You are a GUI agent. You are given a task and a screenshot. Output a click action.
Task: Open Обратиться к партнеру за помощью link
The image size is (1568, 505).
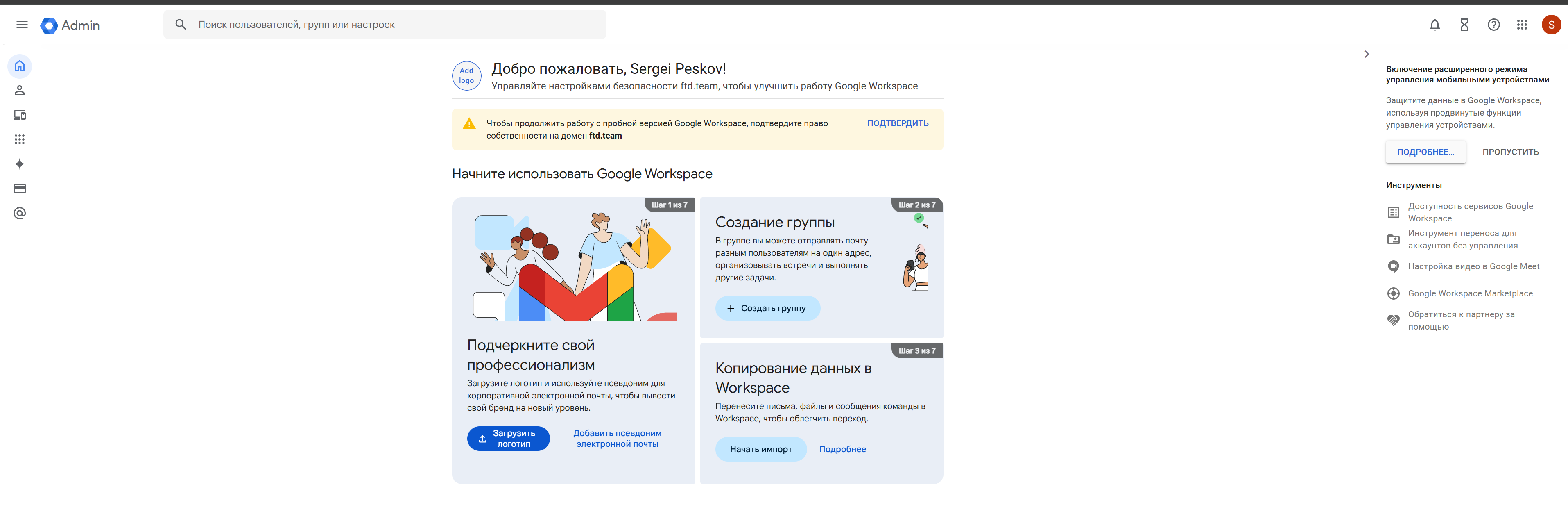[1461, 321]
